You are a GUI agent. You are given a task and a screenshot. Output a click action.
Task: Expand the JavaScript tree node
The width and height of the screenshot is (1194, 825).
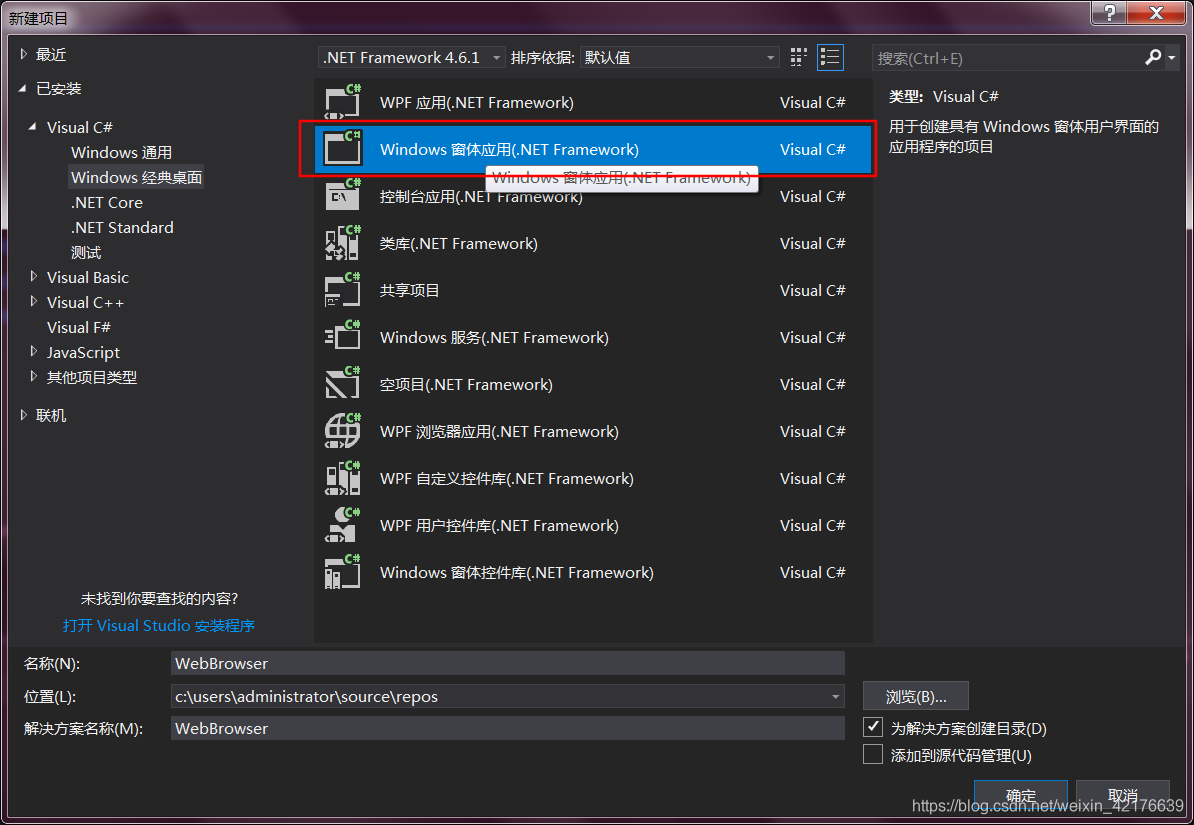pos(34,351)
